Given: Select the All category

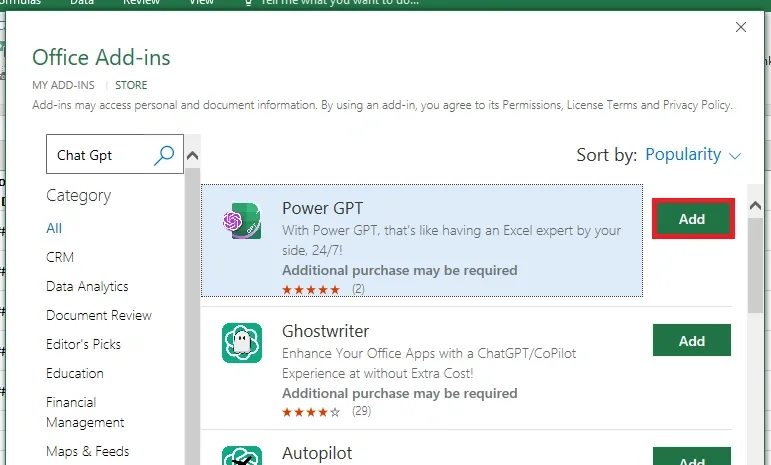Looking at the screenshot, I should [54, 228].
